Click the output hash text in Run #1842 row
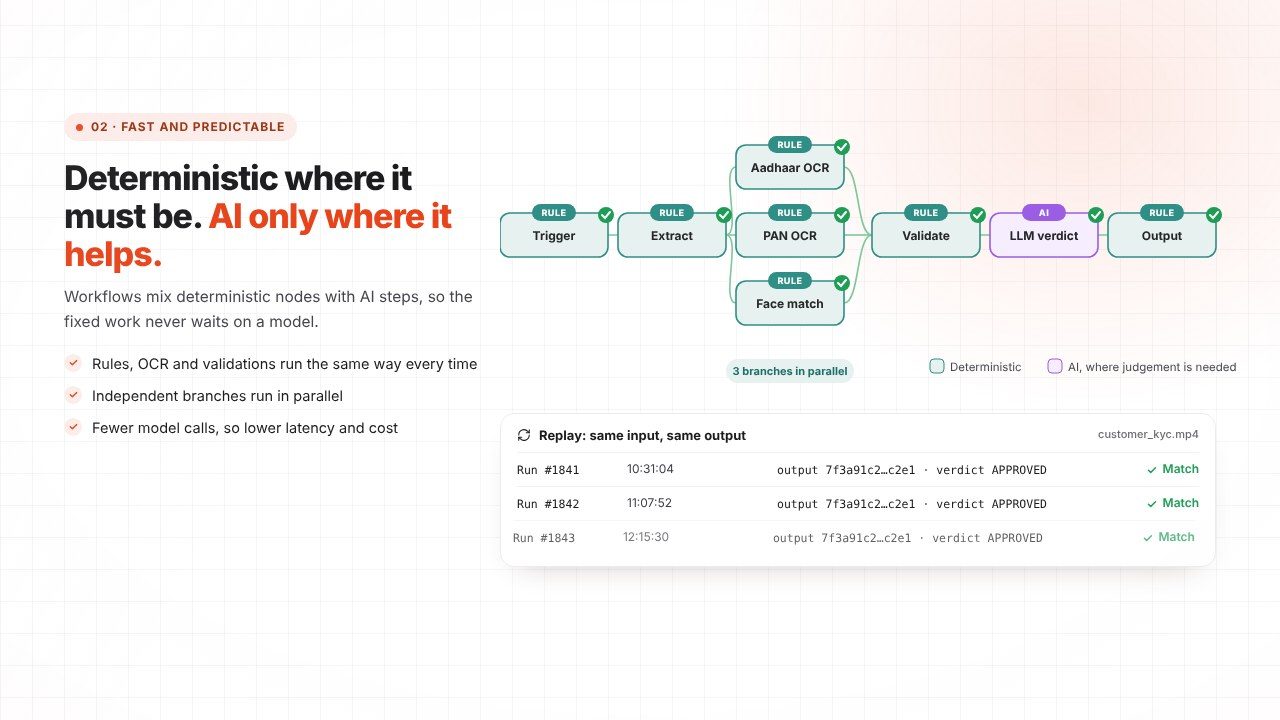The height and width of the screenshot is (720, 1280). click(x=912, y=504)
